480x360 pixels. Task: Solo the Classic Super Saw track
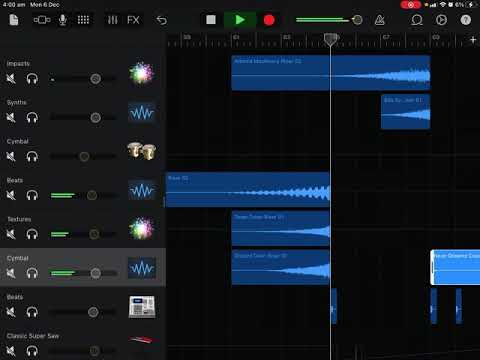tap(32, 351)
